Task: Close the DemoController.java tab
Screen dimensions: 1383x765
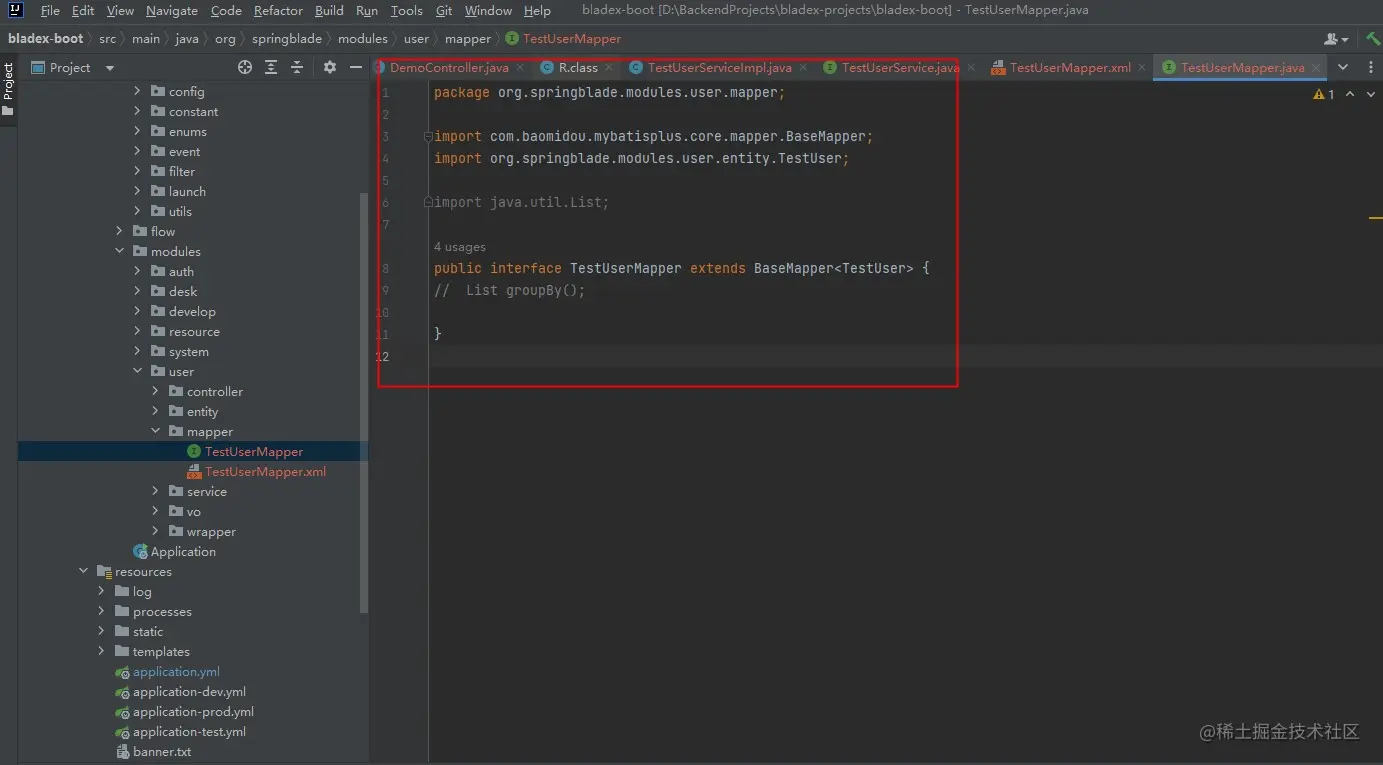Action: click(x=520, y=68)
